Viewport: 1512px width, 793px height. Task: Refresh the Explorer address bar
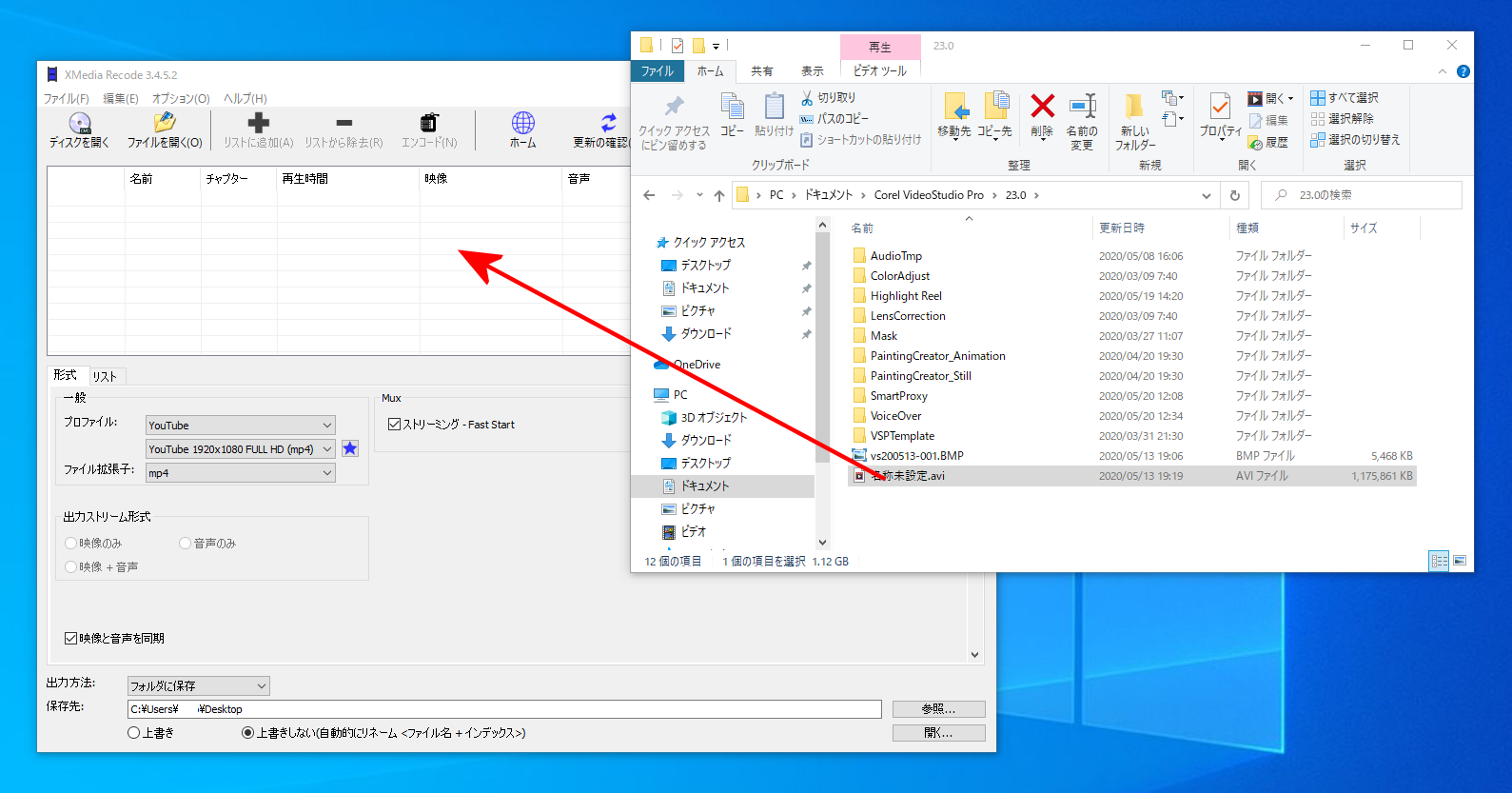point(1235,195)
